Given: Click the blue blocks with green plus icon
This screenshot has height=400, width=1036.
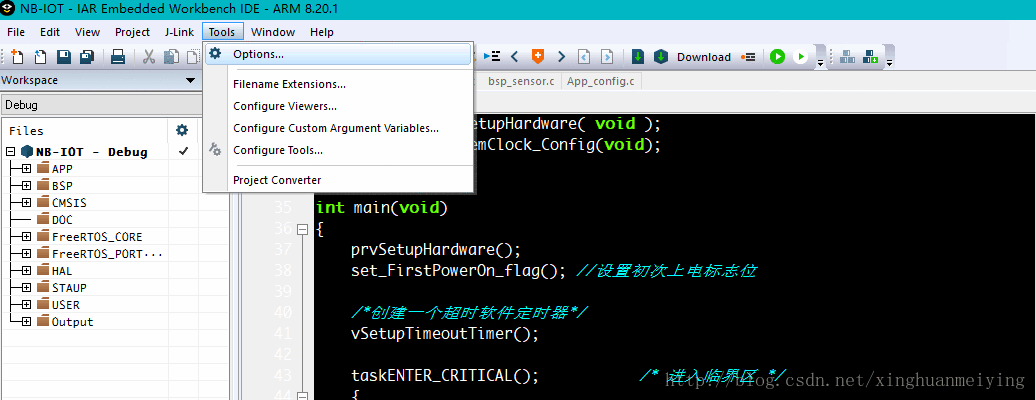Looking at the screenshot, I should (870, 57).
